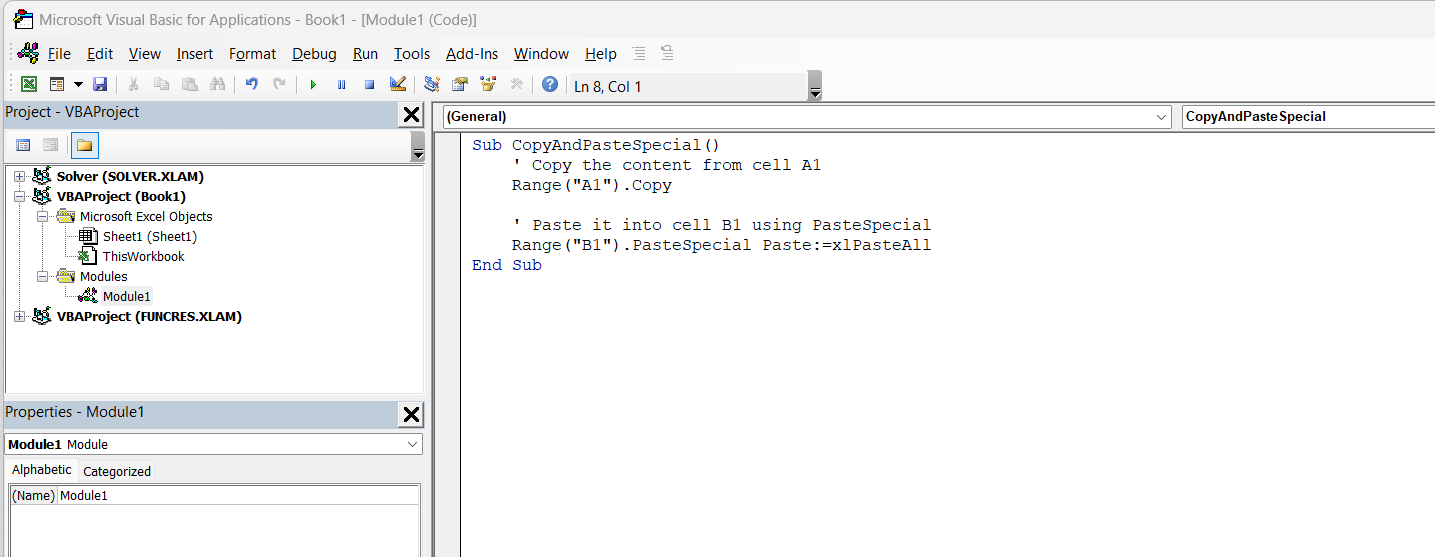Toggle Design Mode icon
1435x557 pixels.
coord(398,85)
